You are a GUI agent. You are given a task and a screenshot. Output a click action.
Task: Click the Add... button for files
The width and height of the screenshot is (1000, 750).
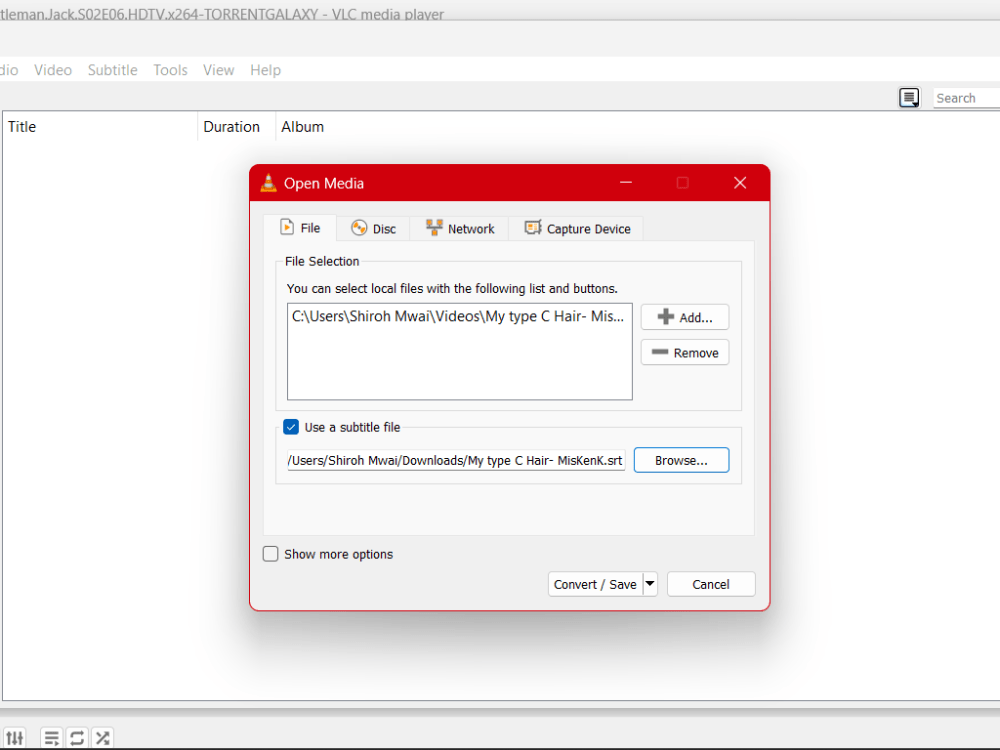(x=685, y=317)
